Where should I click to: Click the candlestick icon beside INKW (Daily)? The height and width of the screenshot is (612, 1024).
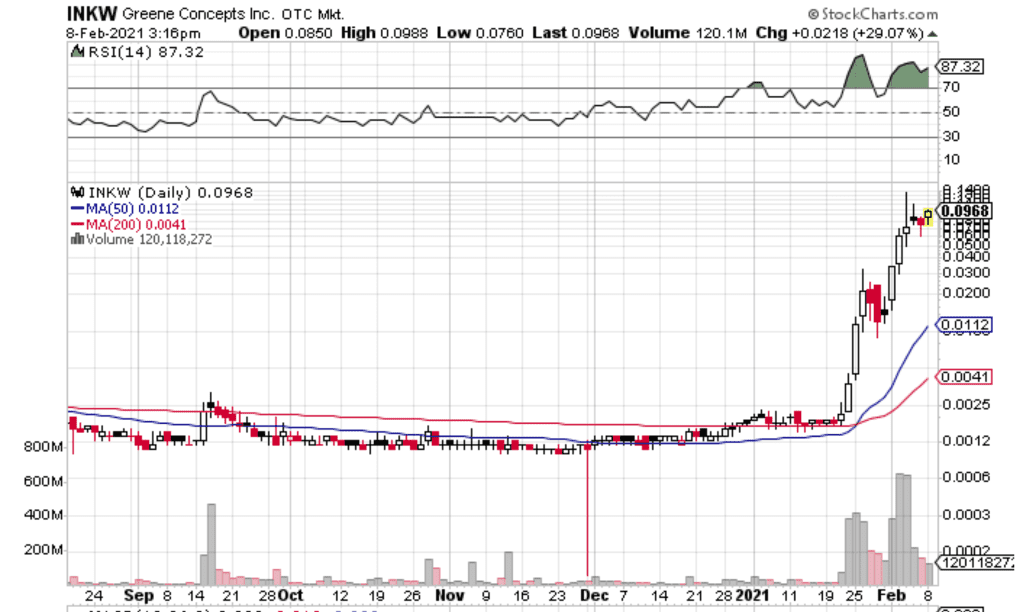pyautogui.click(x=78, y=192)
